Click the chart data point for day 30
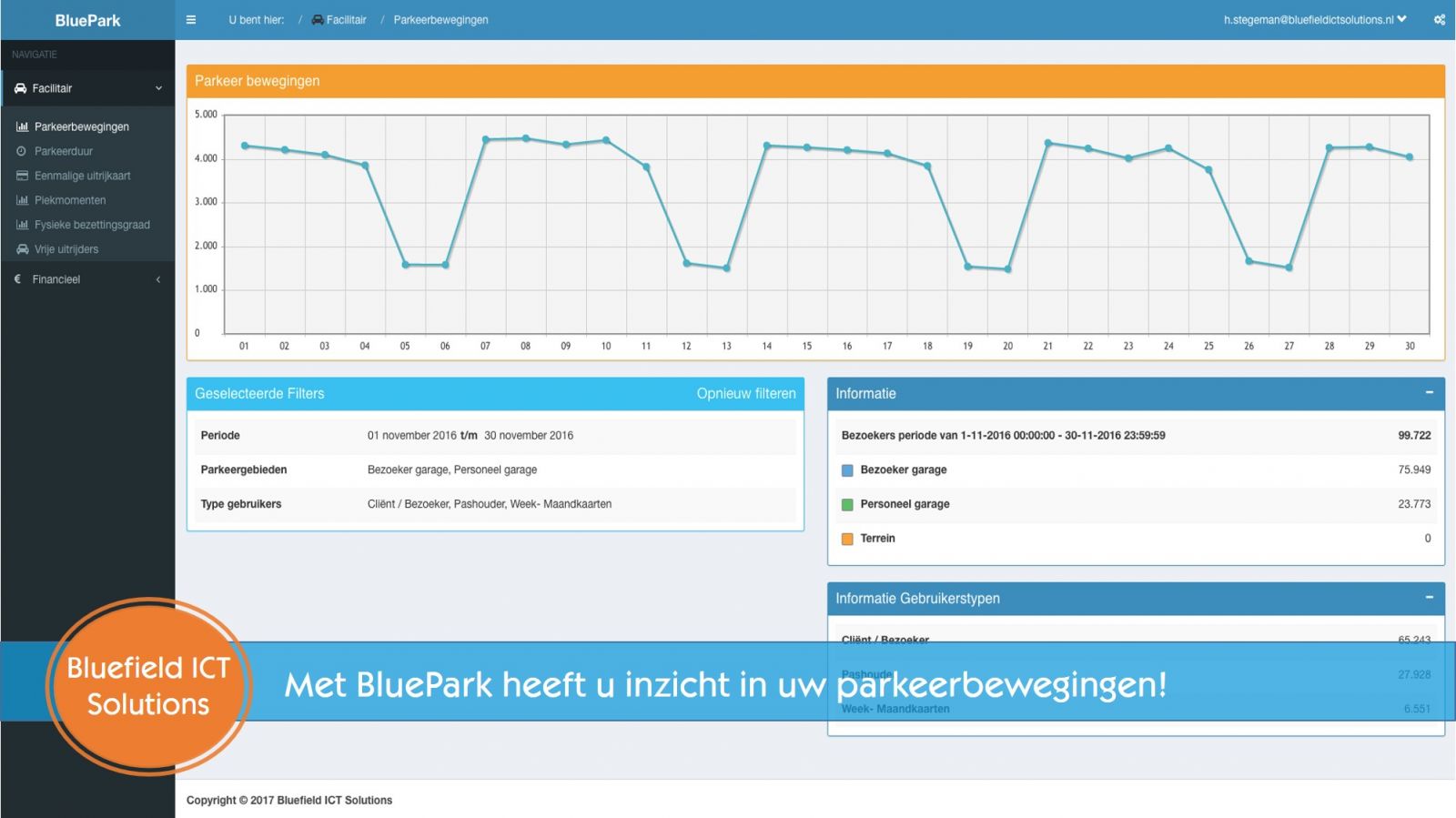This screenshot has height=818, width=1456. coord(1410,157)
